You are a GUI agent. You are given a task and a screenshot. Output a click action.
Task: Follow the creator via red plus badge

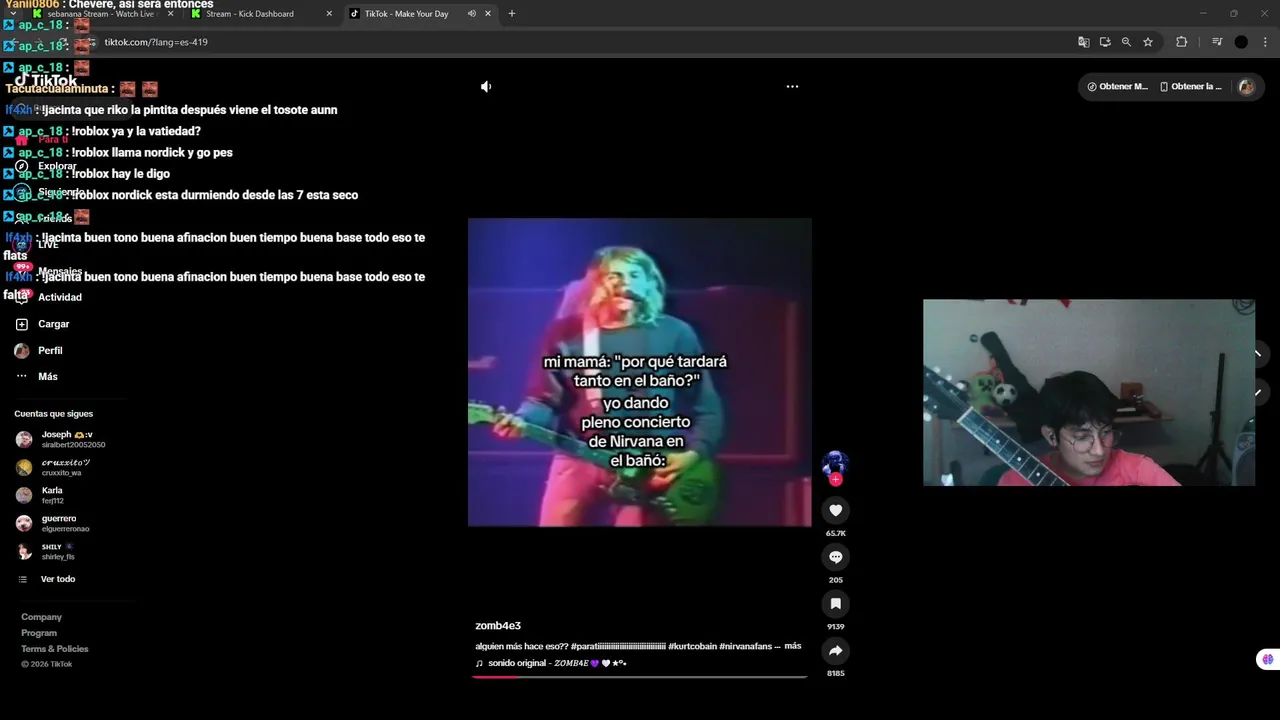point(836,480)
